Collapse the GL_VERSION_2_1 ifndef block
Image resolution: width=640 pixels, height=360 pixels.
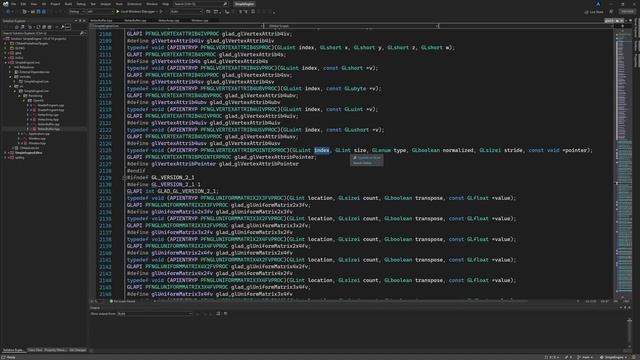pyautogui.click(x=124, y=178)
